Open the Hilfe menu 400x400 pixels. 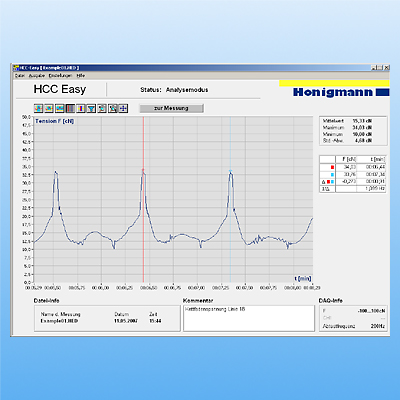(81, 76)
